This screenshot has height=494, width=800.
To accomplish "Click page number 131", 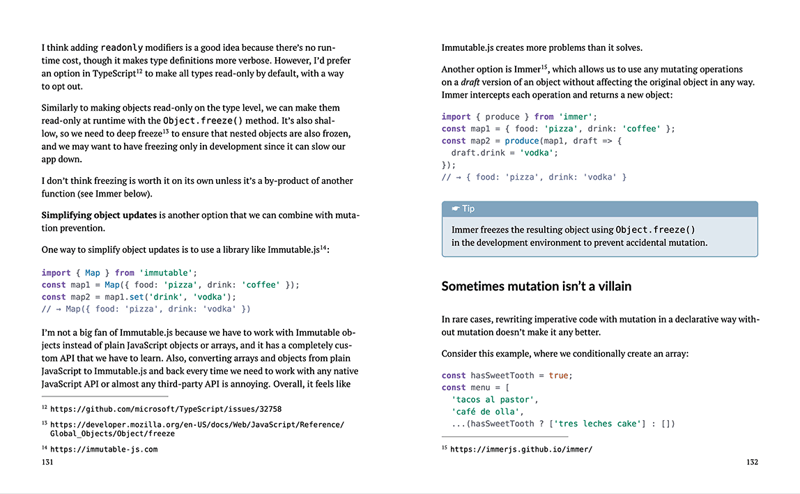I will 47,462.
